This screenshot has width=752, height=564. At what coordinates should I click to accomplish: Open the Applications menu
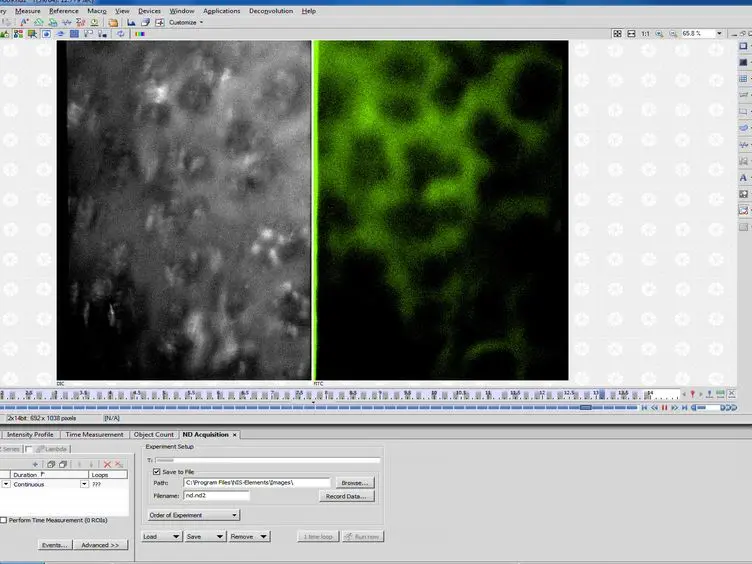pos(222,11)
